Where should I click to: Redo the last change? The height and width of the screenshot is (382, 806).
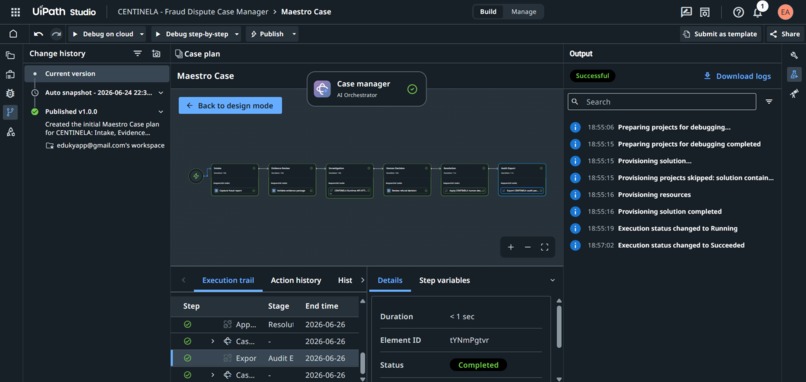tap(56, 34)
